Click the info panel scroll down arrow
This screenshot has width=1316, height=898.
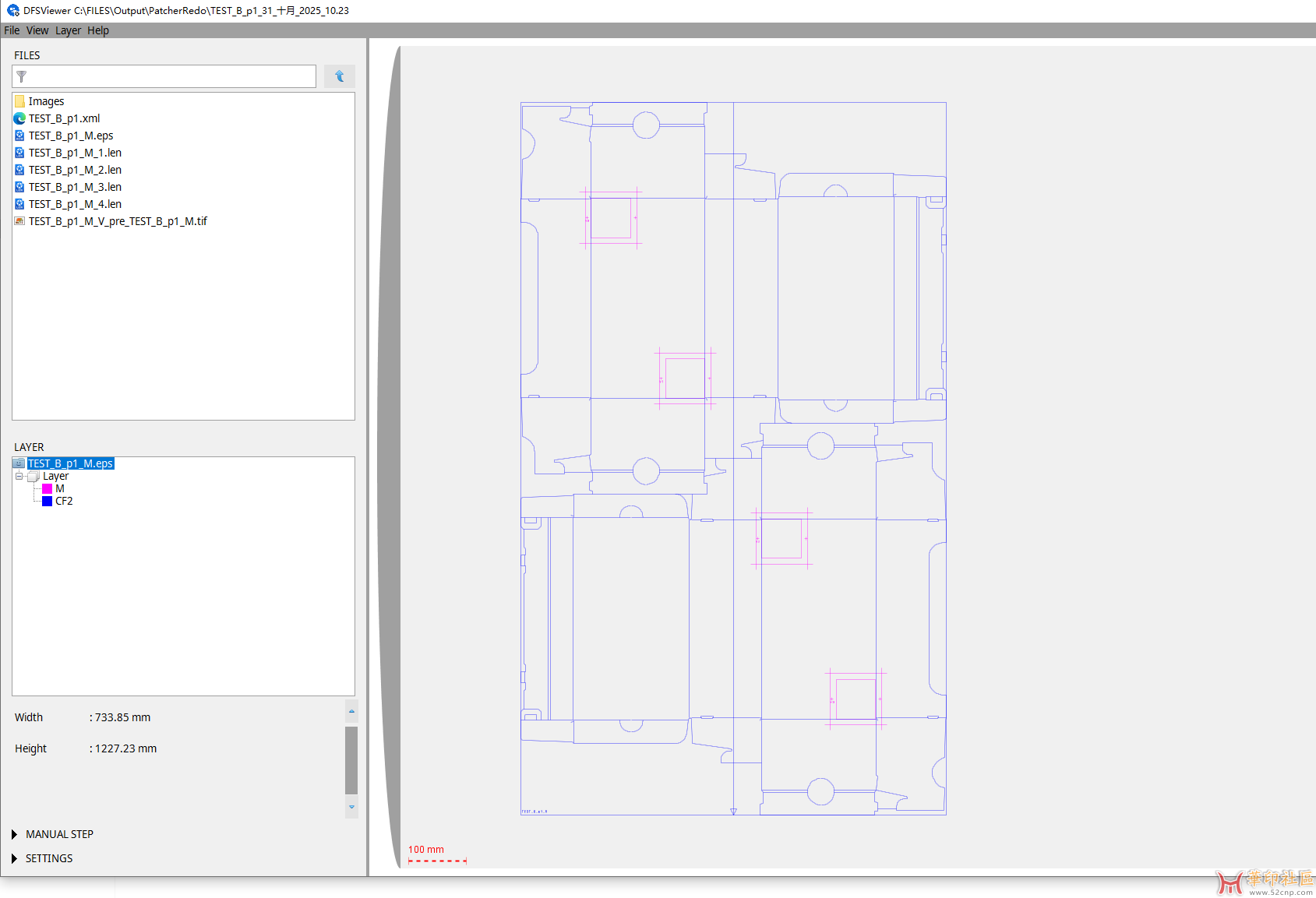(351, 807)
